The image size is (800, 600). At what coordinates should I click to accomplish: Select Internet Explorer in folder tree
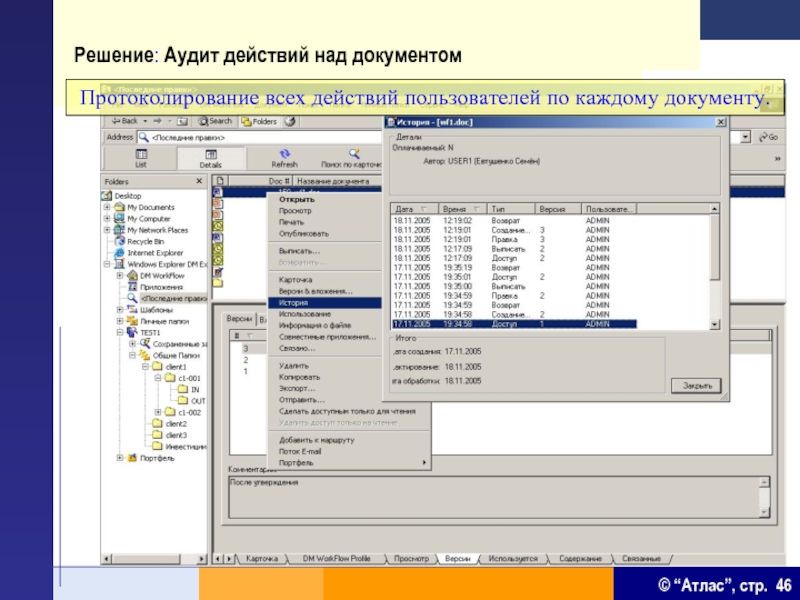click(x=120, y=252)
